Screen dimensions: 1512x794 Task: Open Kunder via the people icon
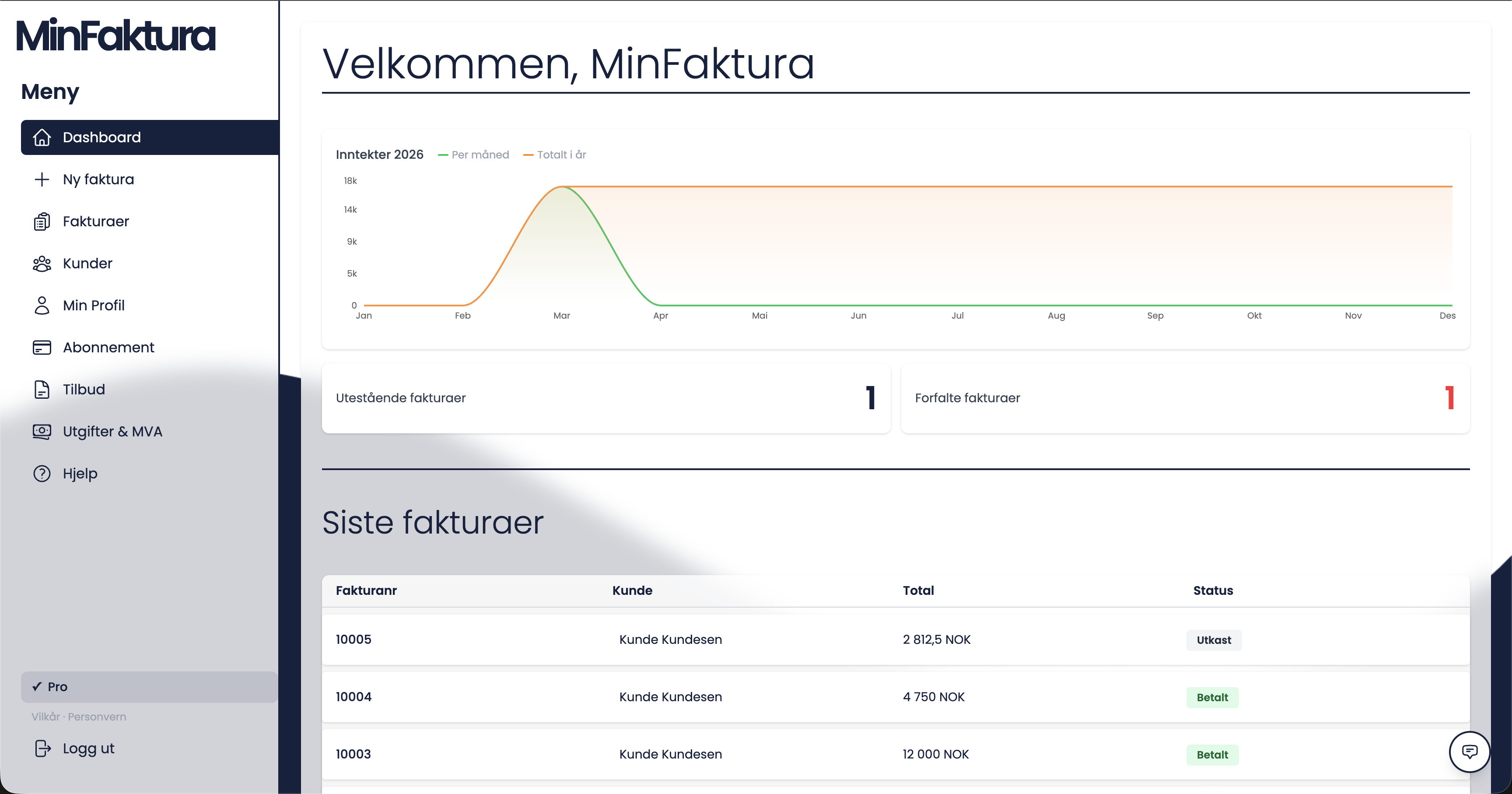42,263
